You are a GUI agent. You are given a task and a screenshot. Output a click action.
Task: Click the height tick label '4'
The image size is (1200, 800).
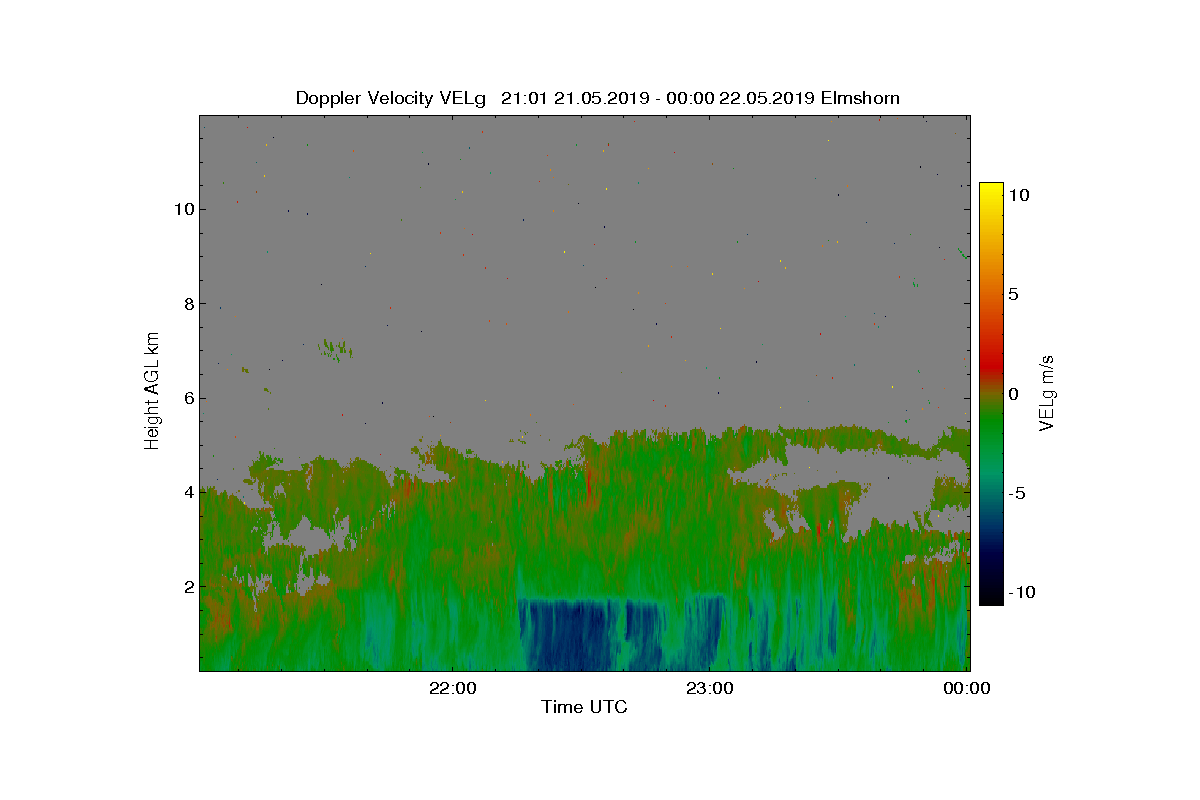click(187, 492)
